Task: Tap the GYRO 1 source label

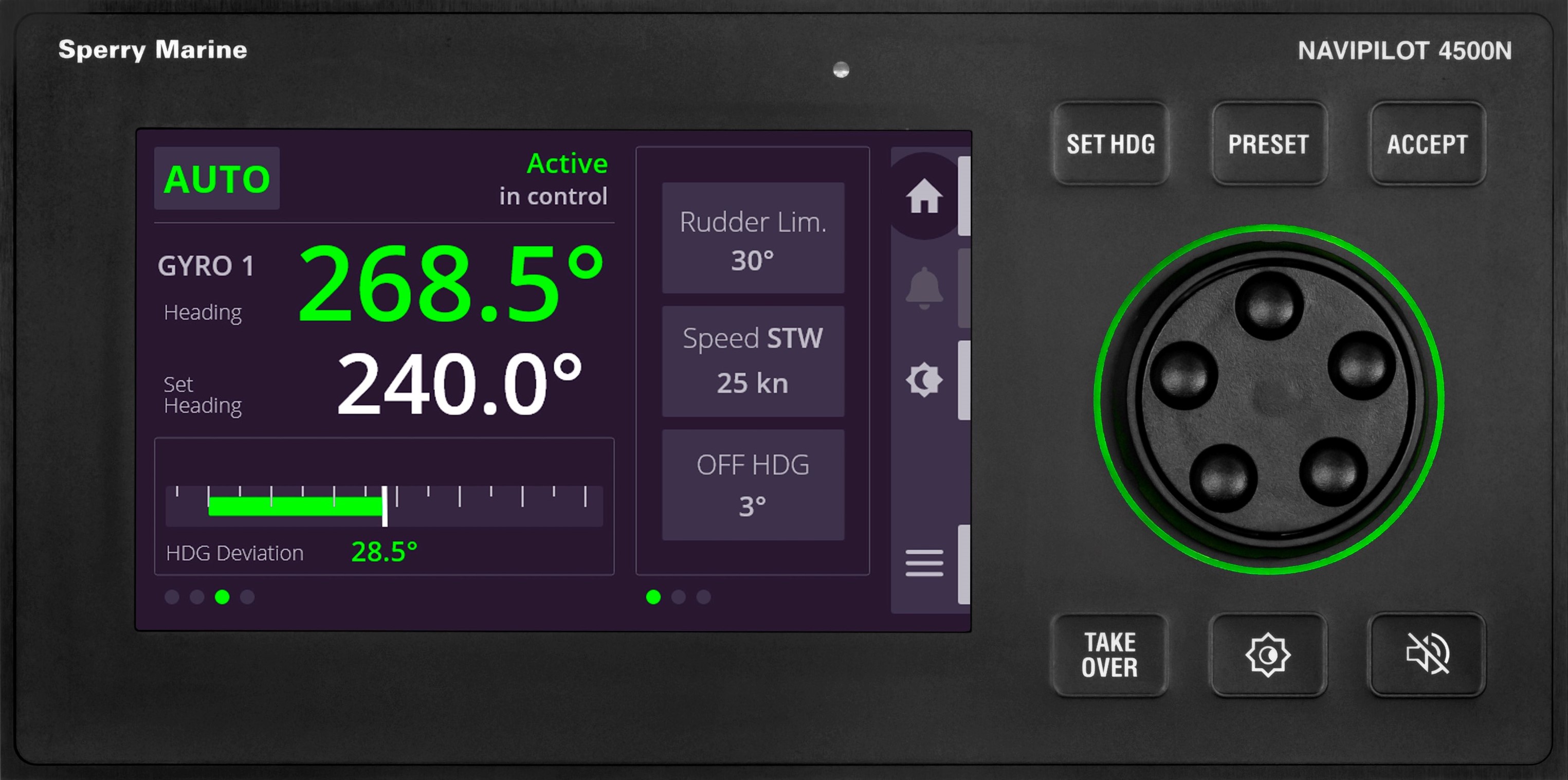Action: pos(206,266)
